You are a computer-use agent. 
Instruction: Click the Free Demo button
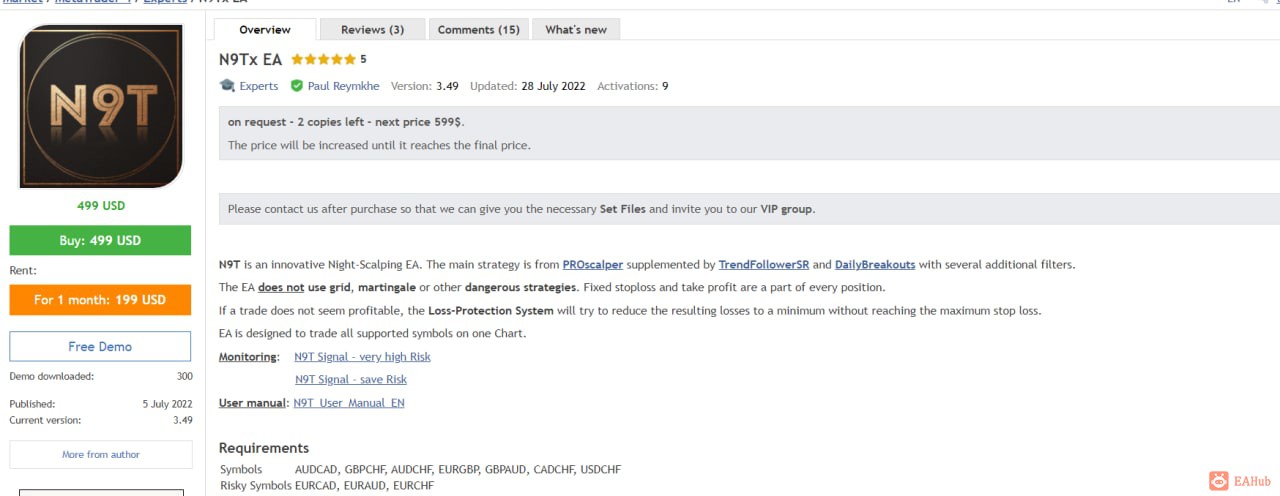coord(100,346)
